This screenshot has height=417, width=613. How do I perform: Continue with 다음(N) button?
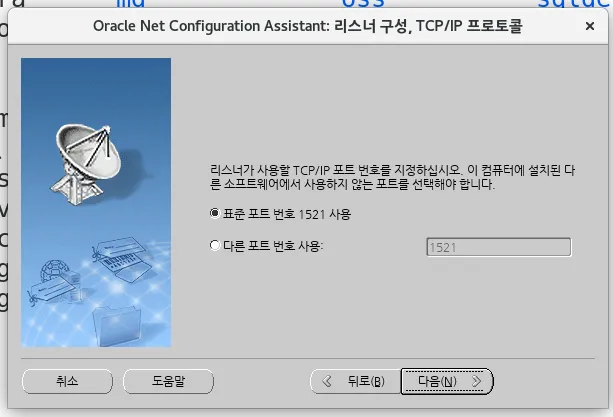[x=447, y=381]
